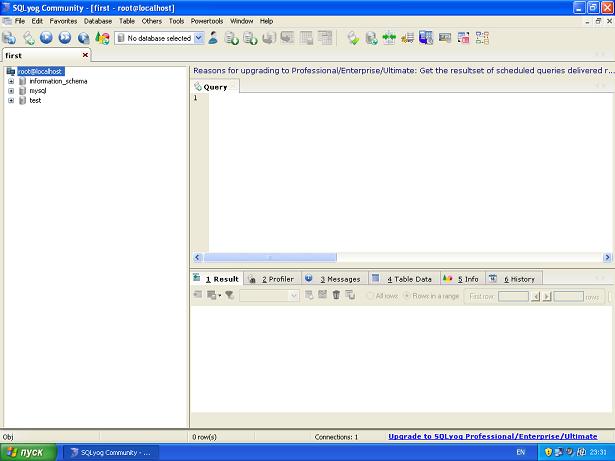
Task: Click the export resultset icon in result toolbar
Action: point(198,295)
